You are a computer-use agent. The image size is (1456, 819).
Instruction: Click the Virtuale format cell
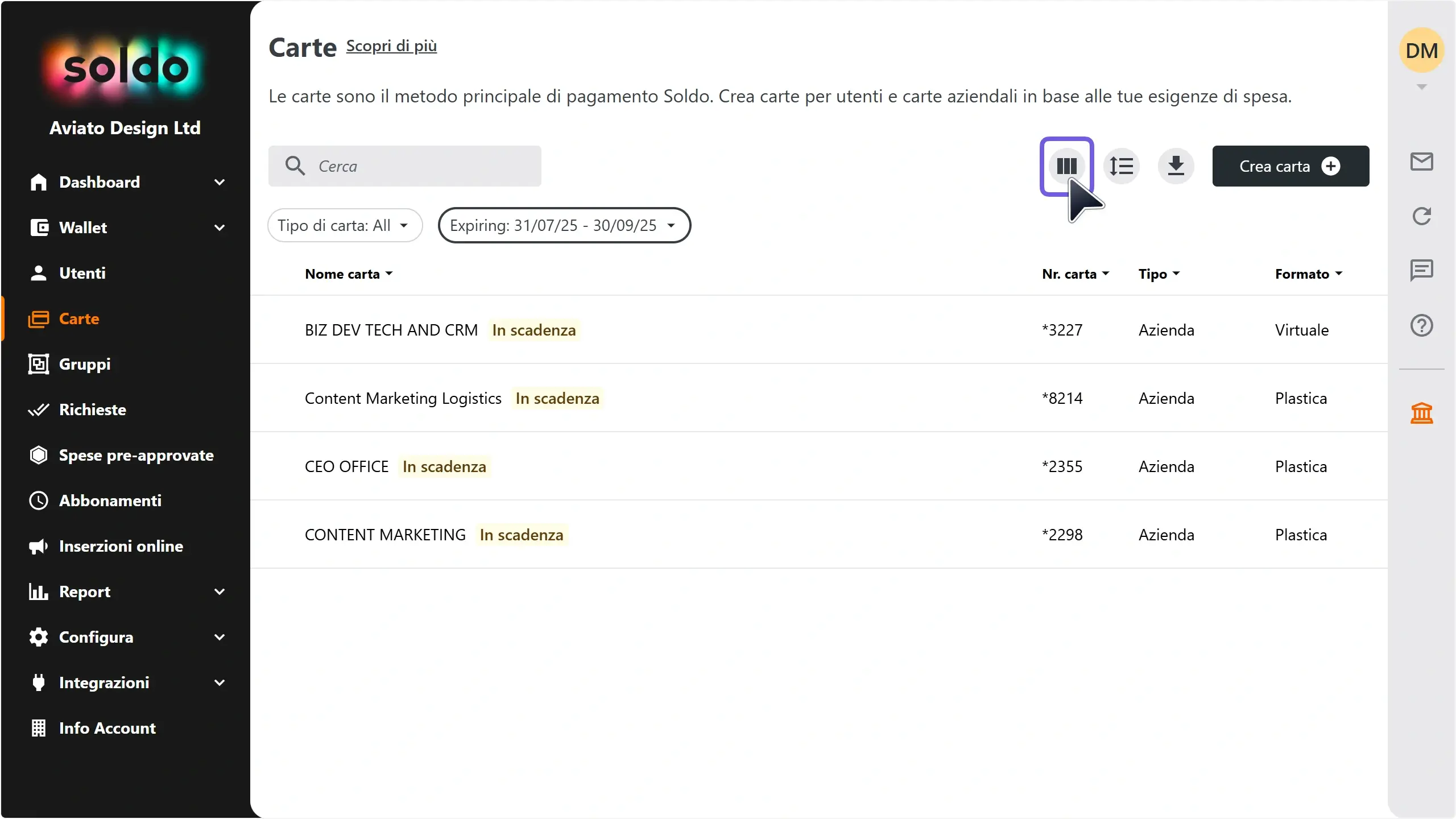tap(1302, 330)
